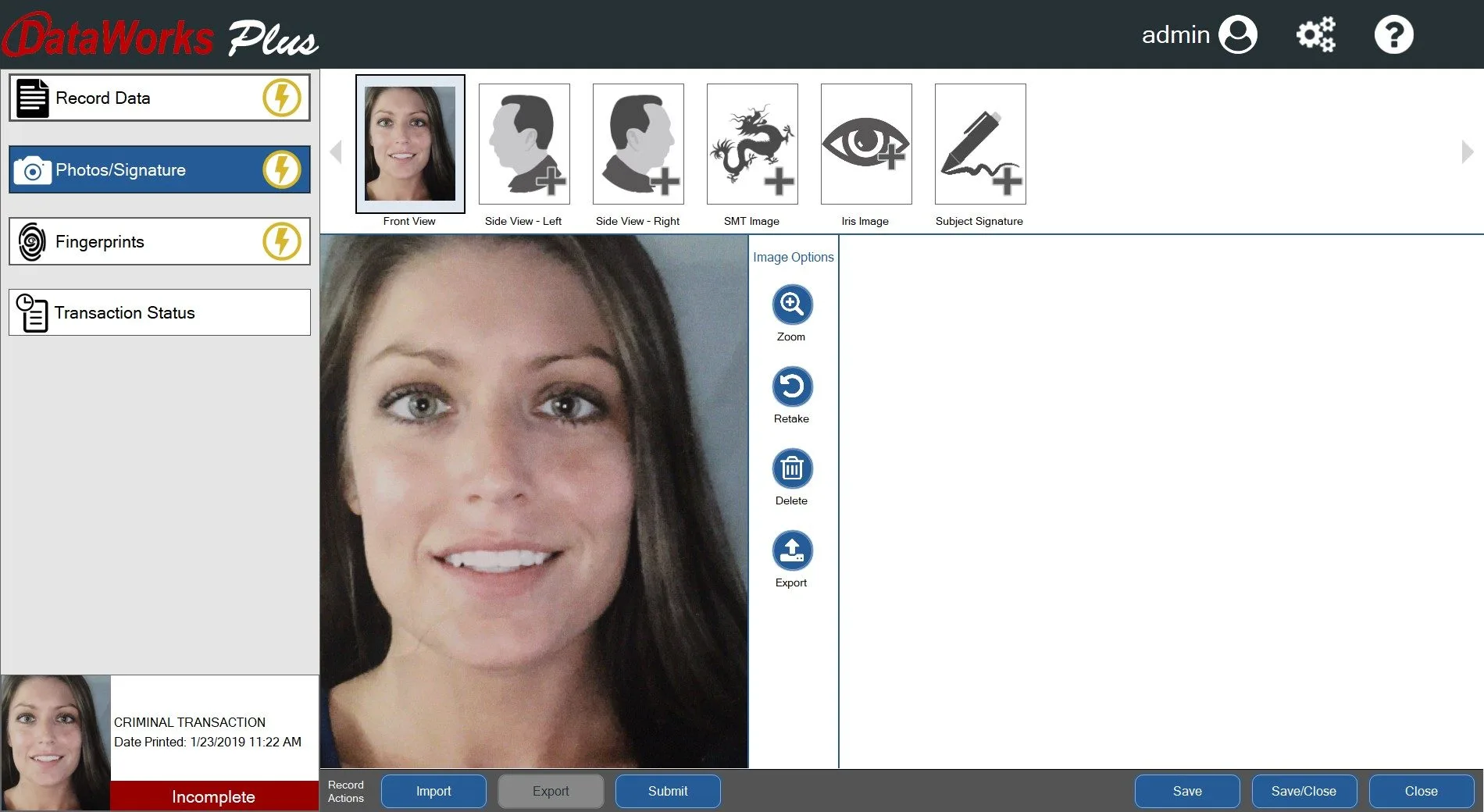Add an SMT Image
1484x812 pixels.
[x=752, y=144]
